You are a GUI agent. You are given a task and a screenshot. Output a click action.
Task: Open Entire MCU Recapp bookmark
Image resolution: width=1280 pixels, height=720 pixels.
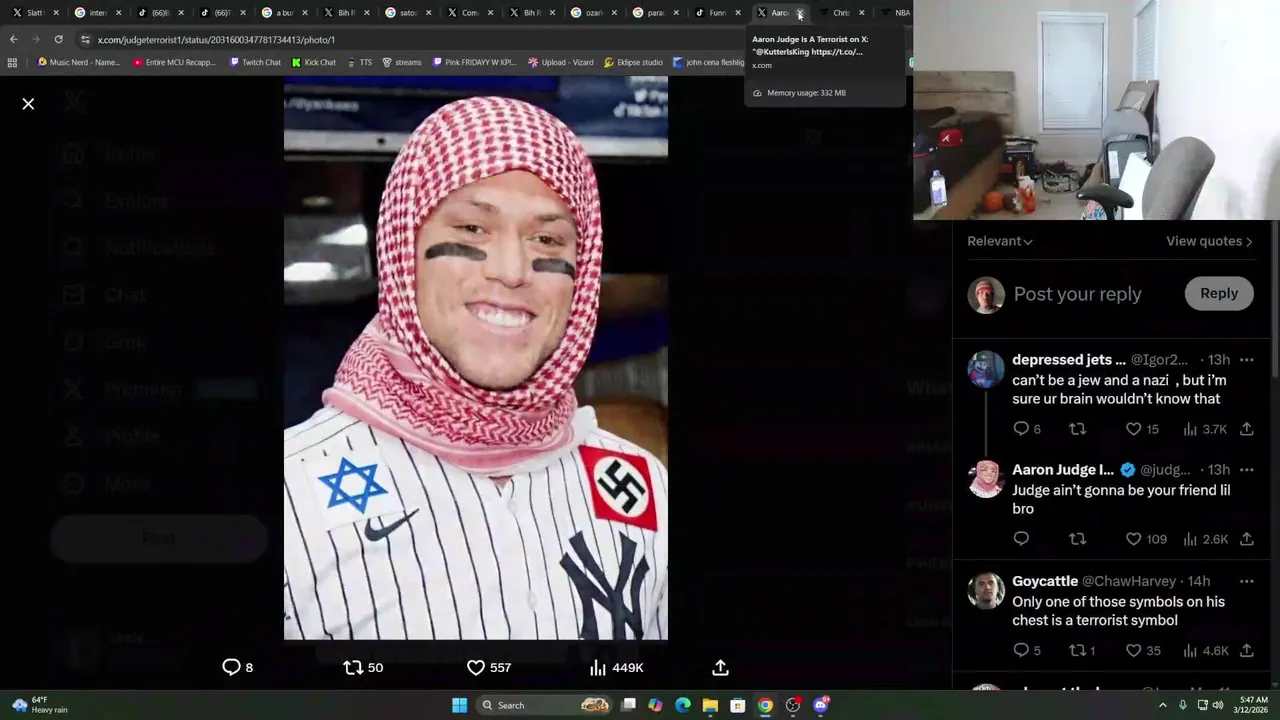click(x=174, y=62)
